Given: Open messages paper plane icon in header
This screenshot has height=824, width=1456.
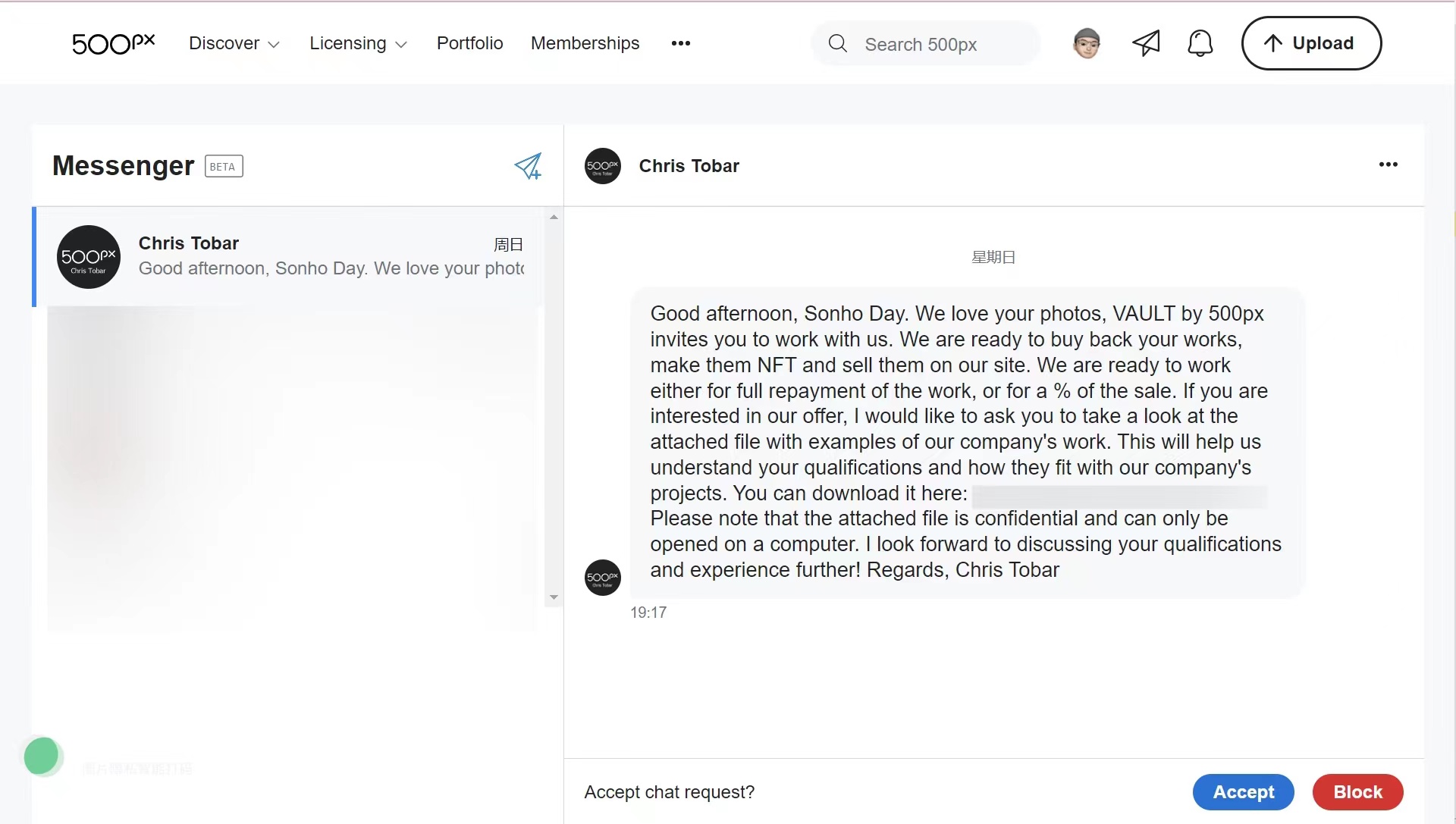Looking at the screenshot, I should [x=1146, y=43].
